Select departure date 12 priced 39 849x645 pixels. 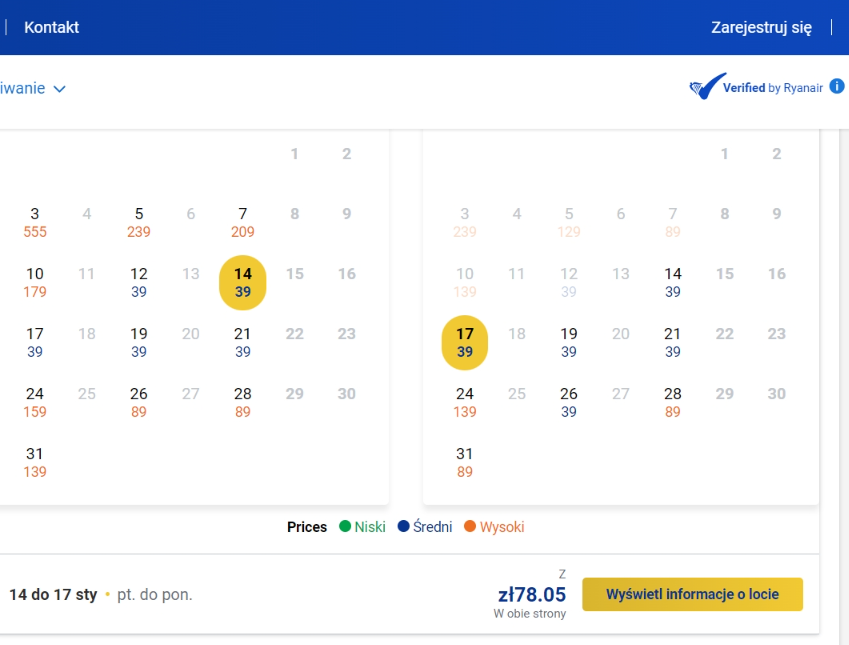tap(139, 282)
